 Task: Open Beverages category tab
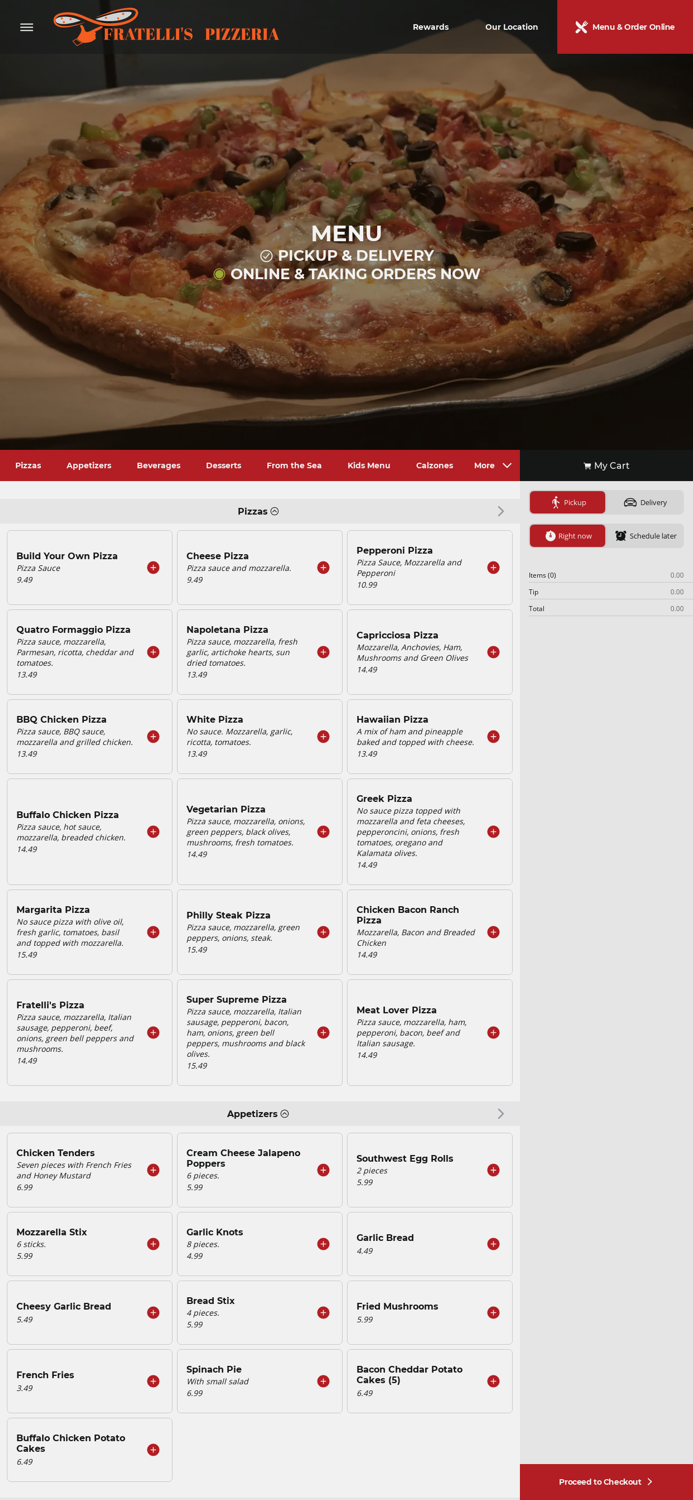159,465
